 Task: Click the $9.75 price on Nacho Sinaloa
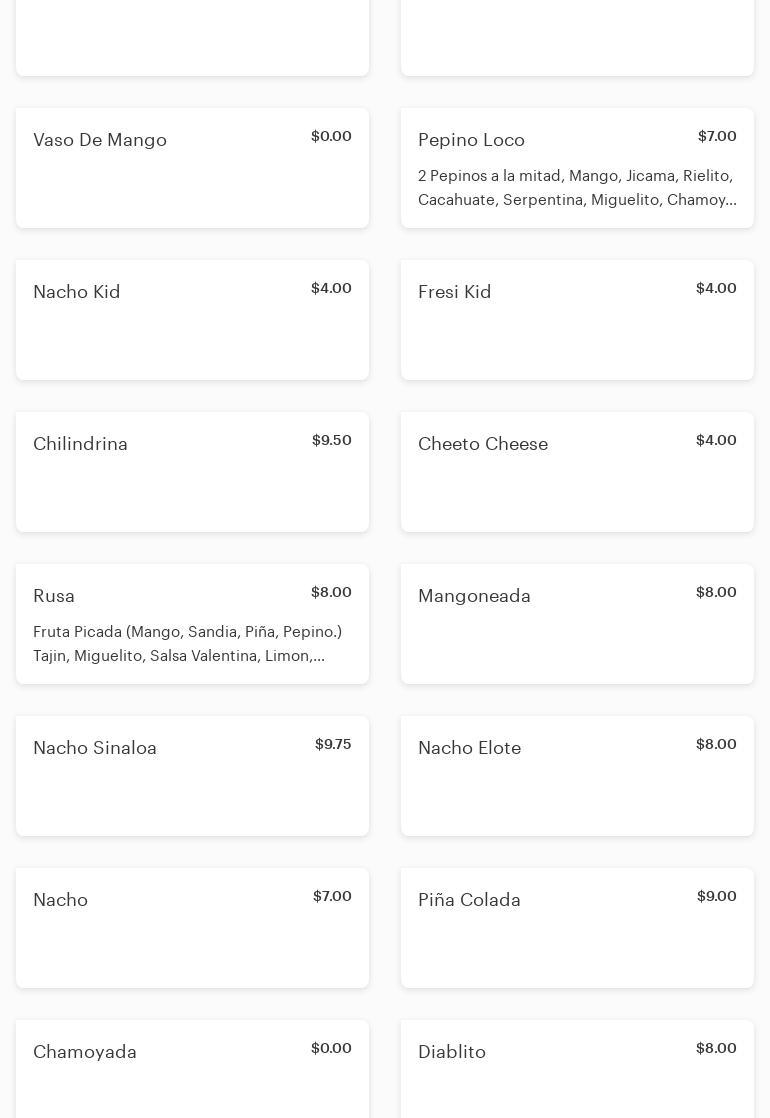pos(333,745)
